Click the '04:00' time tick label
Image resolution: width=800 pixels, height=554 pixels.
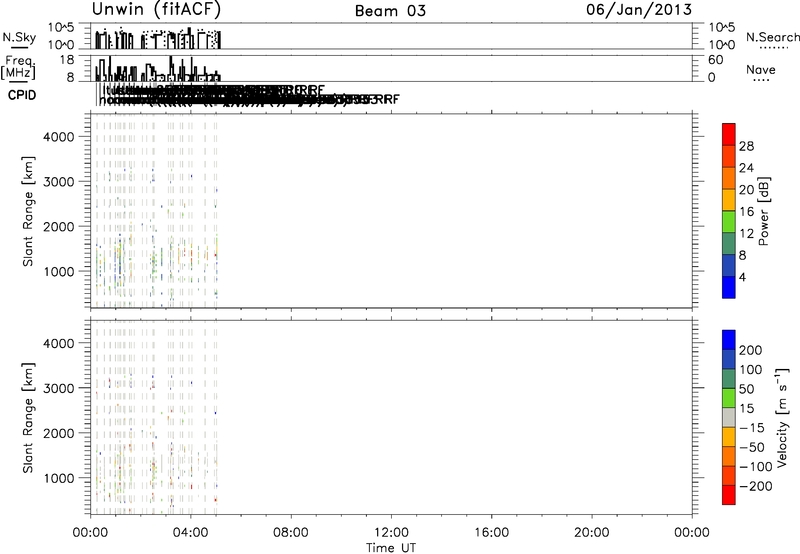191,533
